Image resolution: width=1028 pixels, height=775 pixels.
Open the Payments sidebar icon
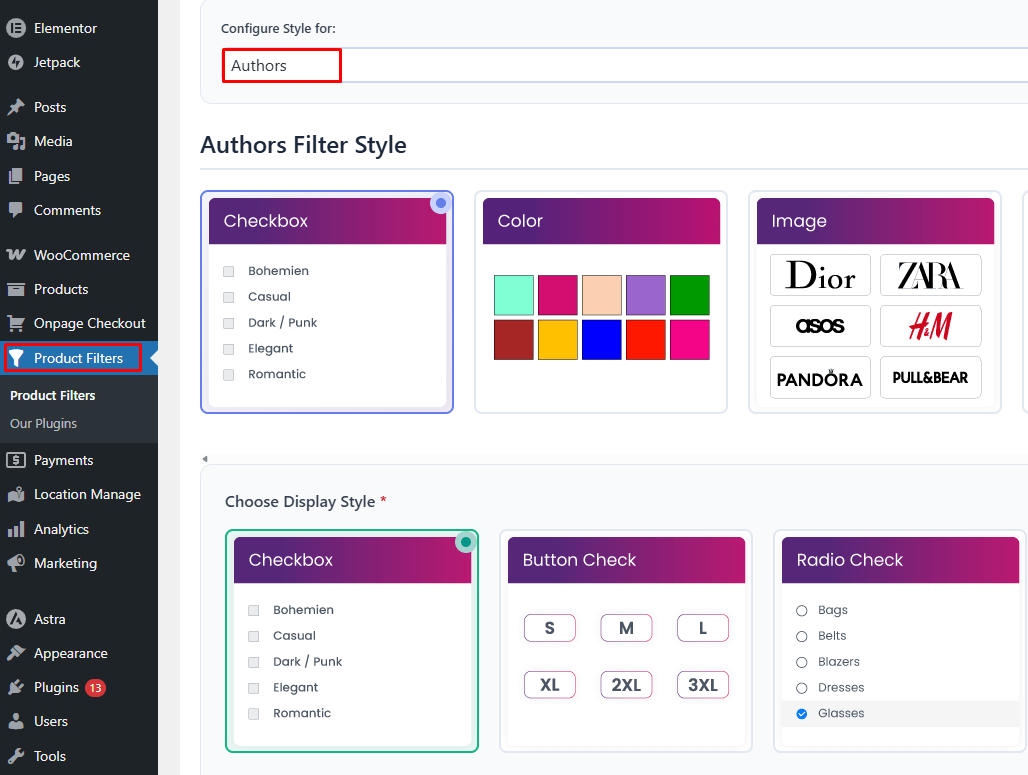(x=16, y=460)
